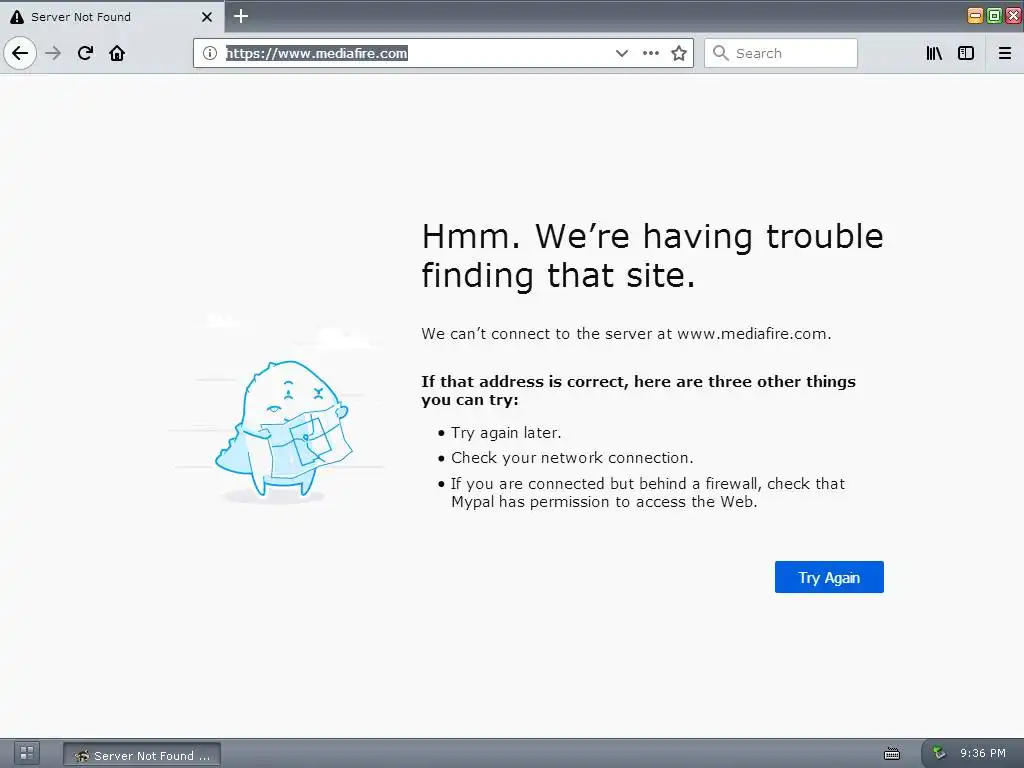
Task: Minimize the browser window
Action: point(975,16)
